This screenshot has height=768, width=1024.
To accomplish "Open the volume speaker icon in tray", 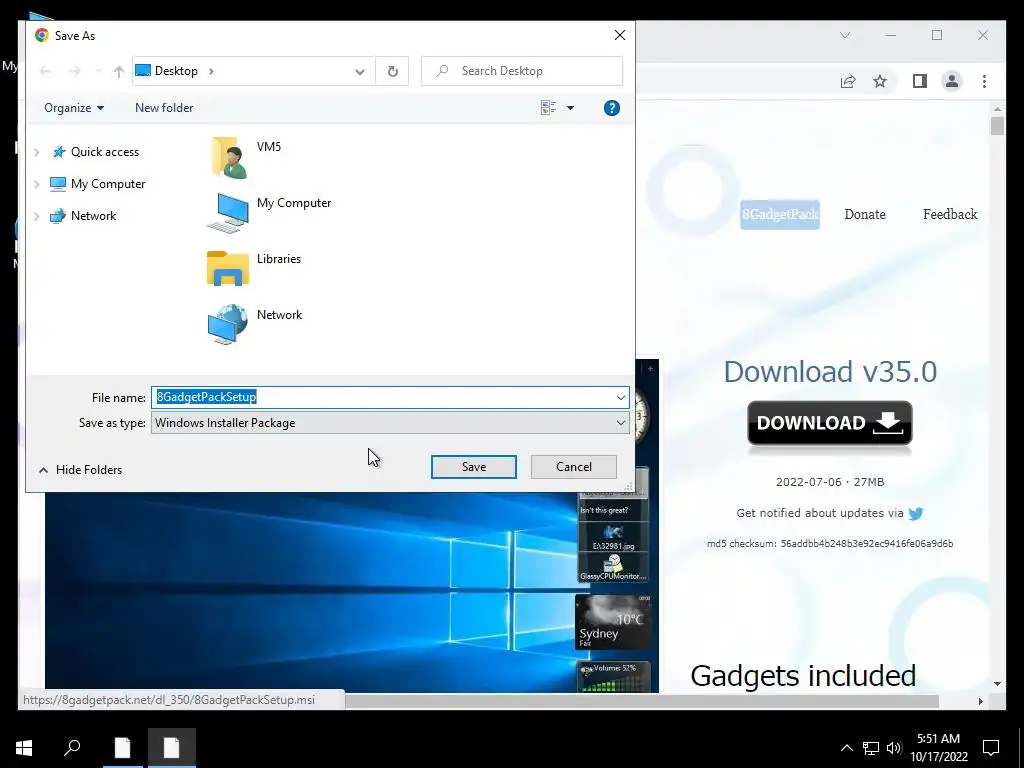I will click(x=893, y=748).
